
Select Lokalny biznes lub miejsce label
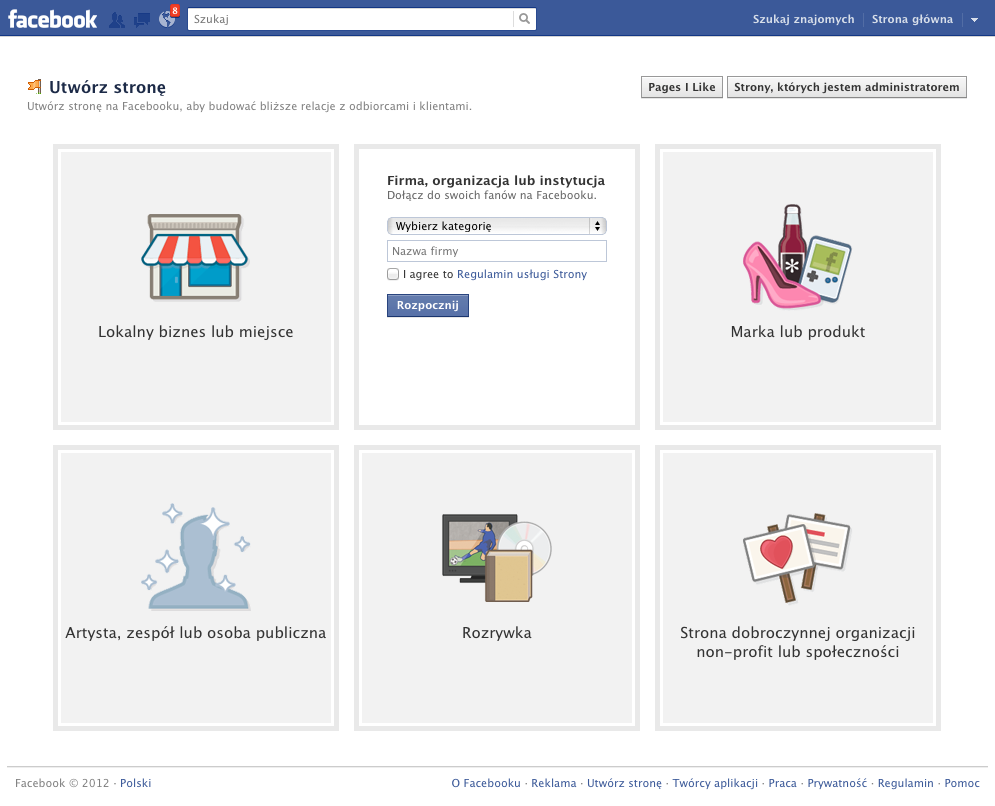[195, 332]
